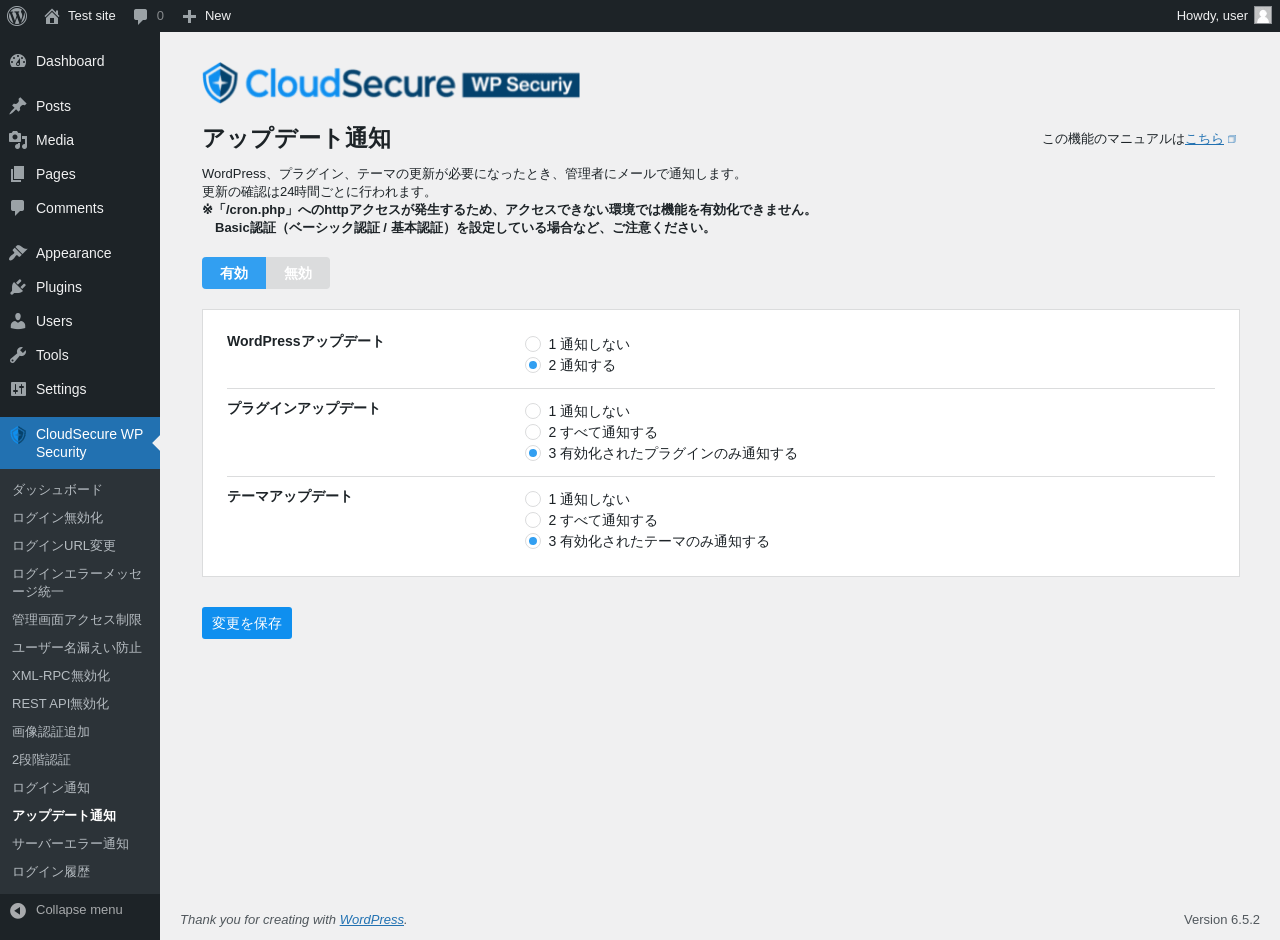Click the user avatar icon
The height and width of the screenshot is (940, 1280).
coord(1263,15)
